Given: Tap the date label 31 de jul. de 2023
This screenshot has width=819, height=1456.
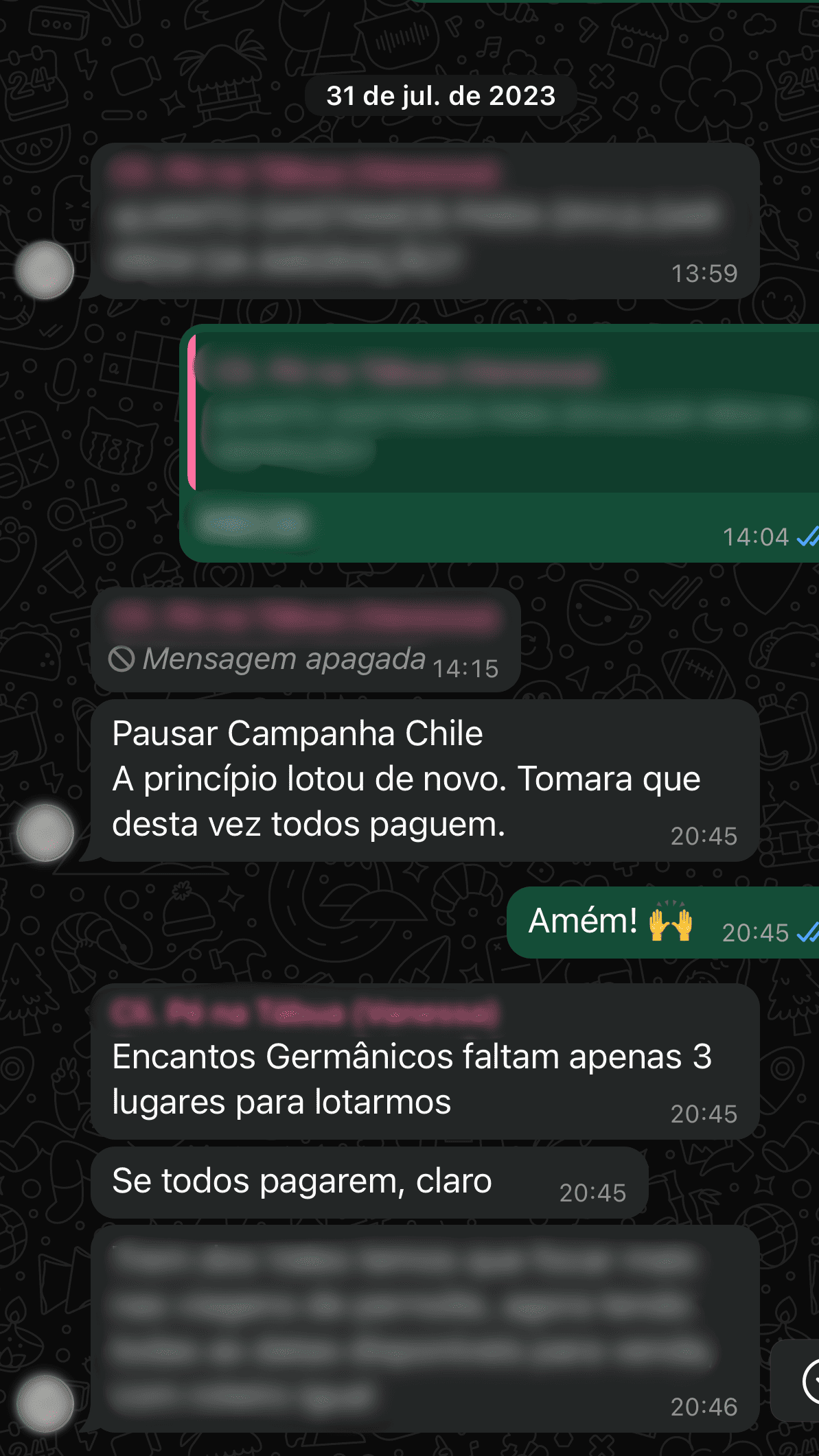Looking at the screenshot, I should (441, 96).
